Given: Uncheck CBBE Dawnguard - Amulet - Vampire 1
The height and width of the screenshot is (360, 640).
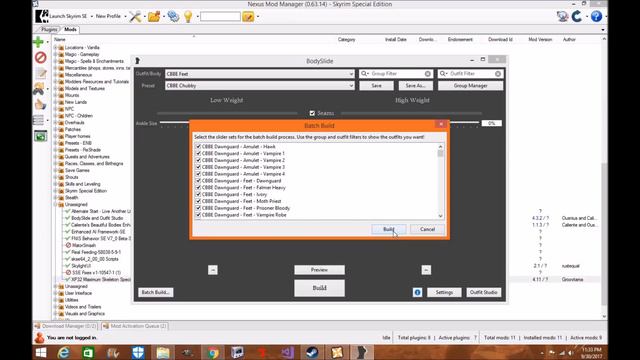Looking at the screenshot, I should [198, 153].
